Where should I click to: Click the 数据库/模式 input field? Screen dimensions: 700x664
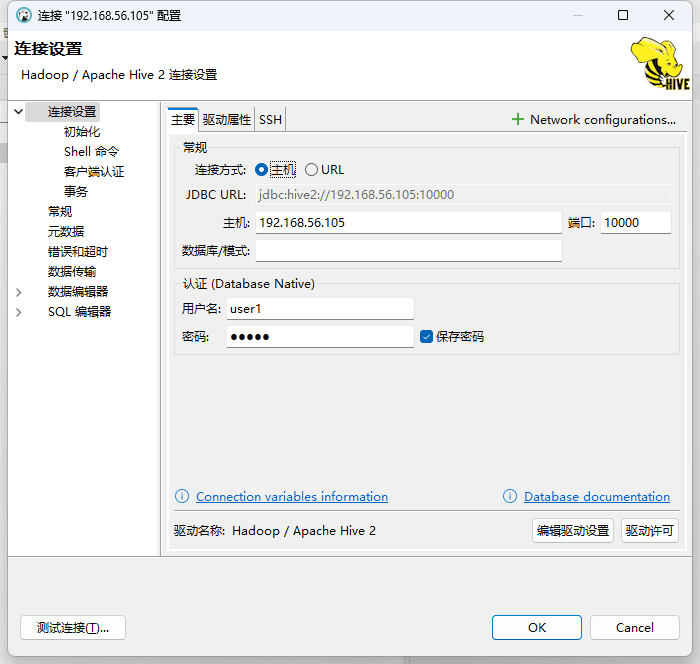[x=408, y=251]
